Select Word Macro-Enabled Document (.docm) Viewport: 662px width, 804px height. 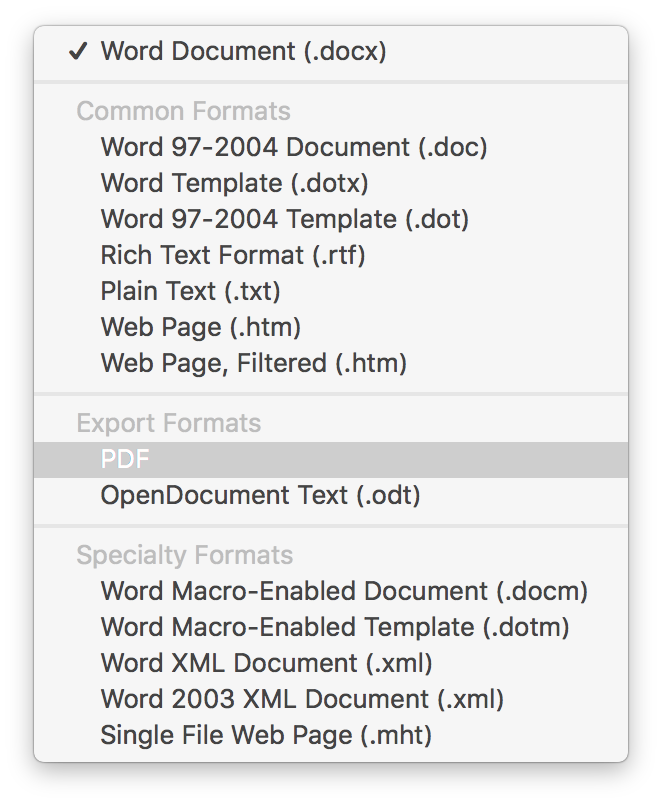[331, 591]
